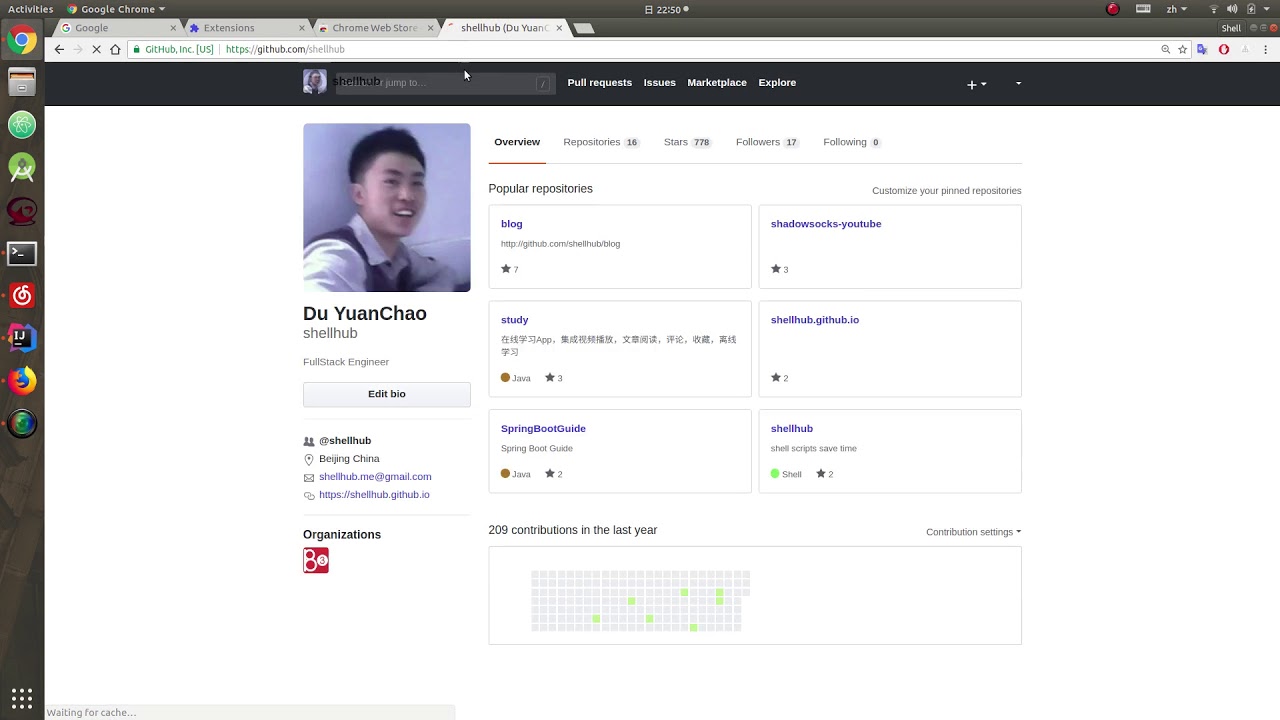Open the Files manager dock icon

click(x=22, y=82)
